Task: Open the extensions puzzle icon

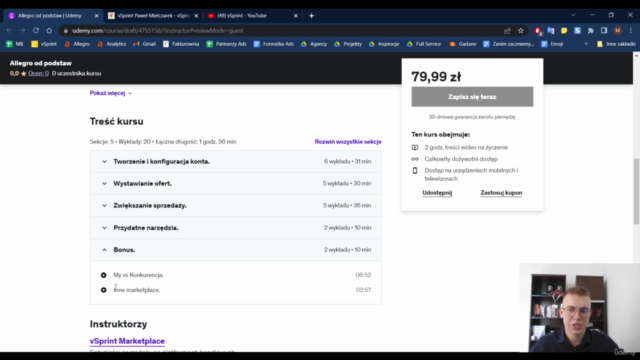Action: tap(591, 31)
